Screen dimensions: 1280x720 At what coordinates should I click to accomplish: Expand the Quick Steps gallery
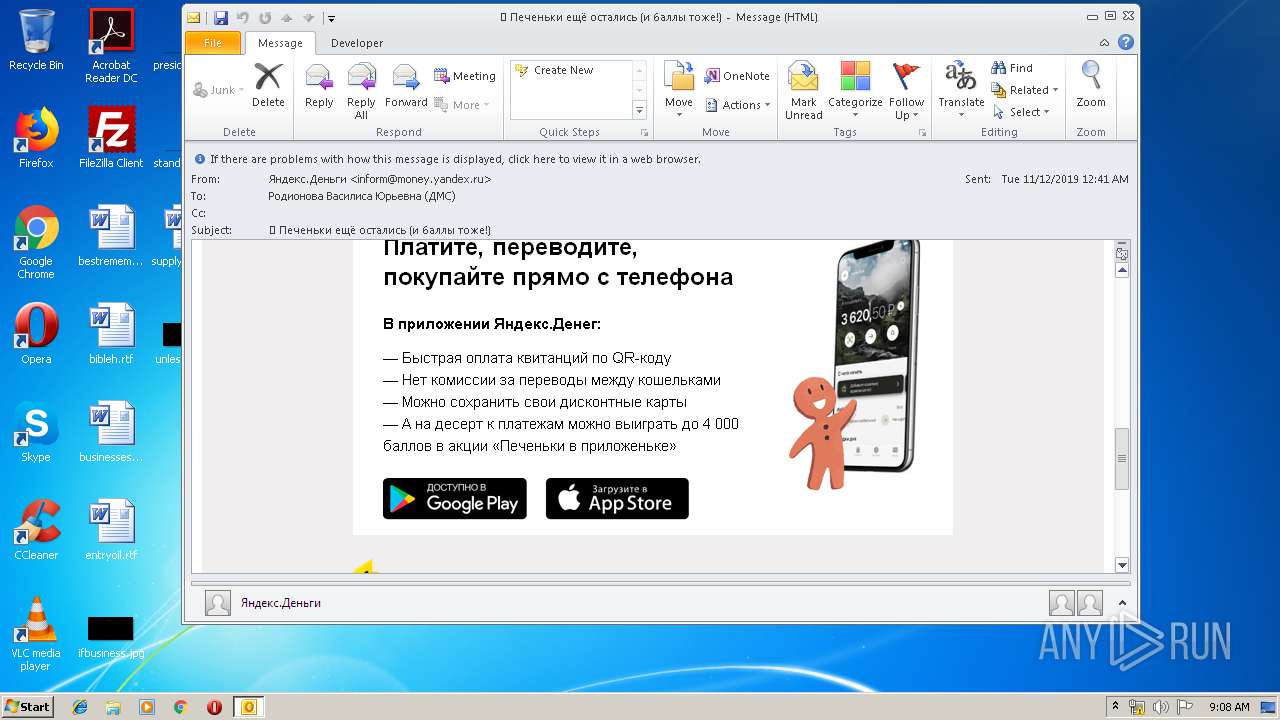640,110
